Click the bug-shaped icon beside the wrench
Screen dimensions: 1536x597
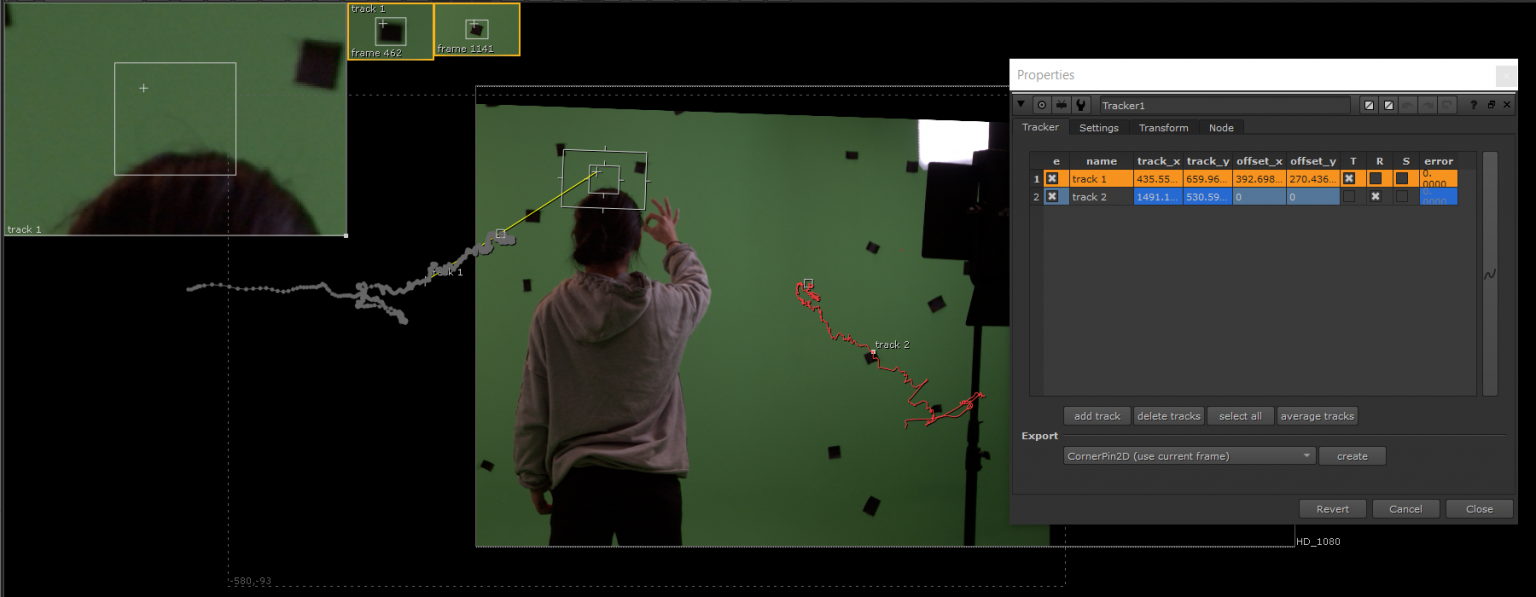click(x=1061, y=104)
